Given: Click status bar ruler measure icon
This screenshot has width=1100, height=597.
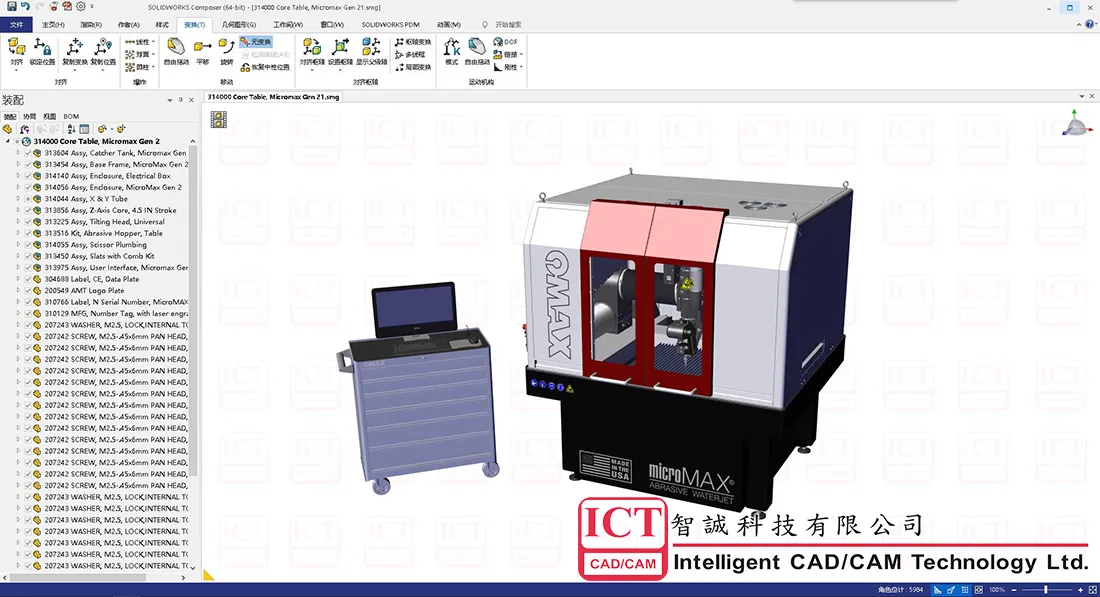Looking at the screenshot, I should [937, 590].
